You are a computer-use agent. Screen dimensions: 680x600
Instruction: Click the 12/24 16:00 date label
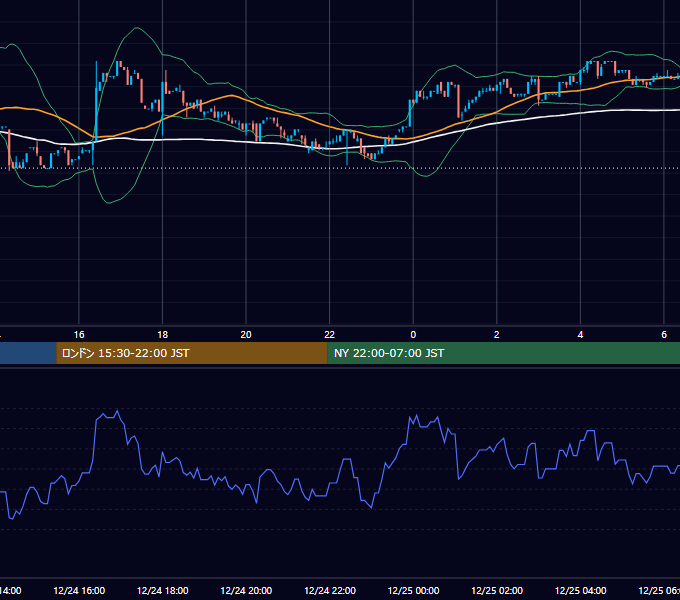[x=79, y=590]
